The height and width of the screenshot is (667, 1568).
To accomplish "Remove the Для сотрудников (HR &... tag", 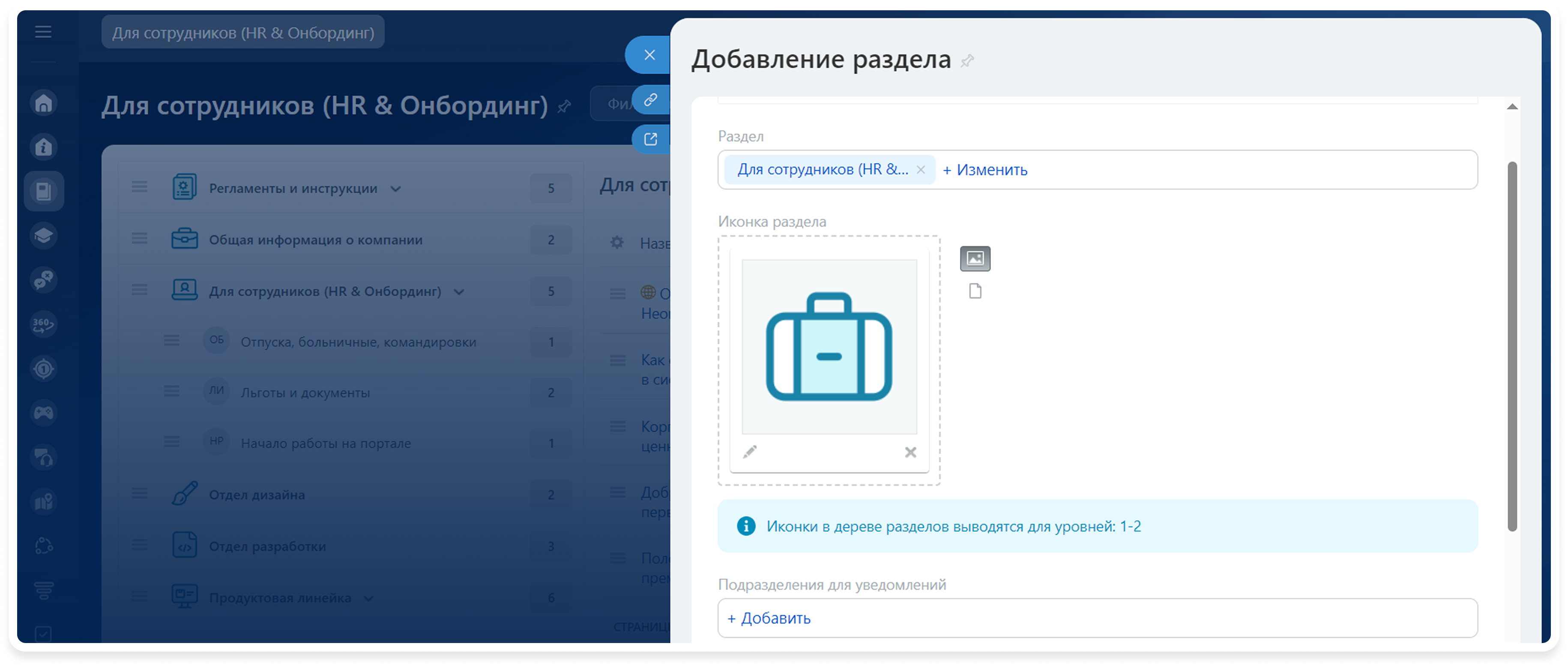I will (x=920, y=170).
